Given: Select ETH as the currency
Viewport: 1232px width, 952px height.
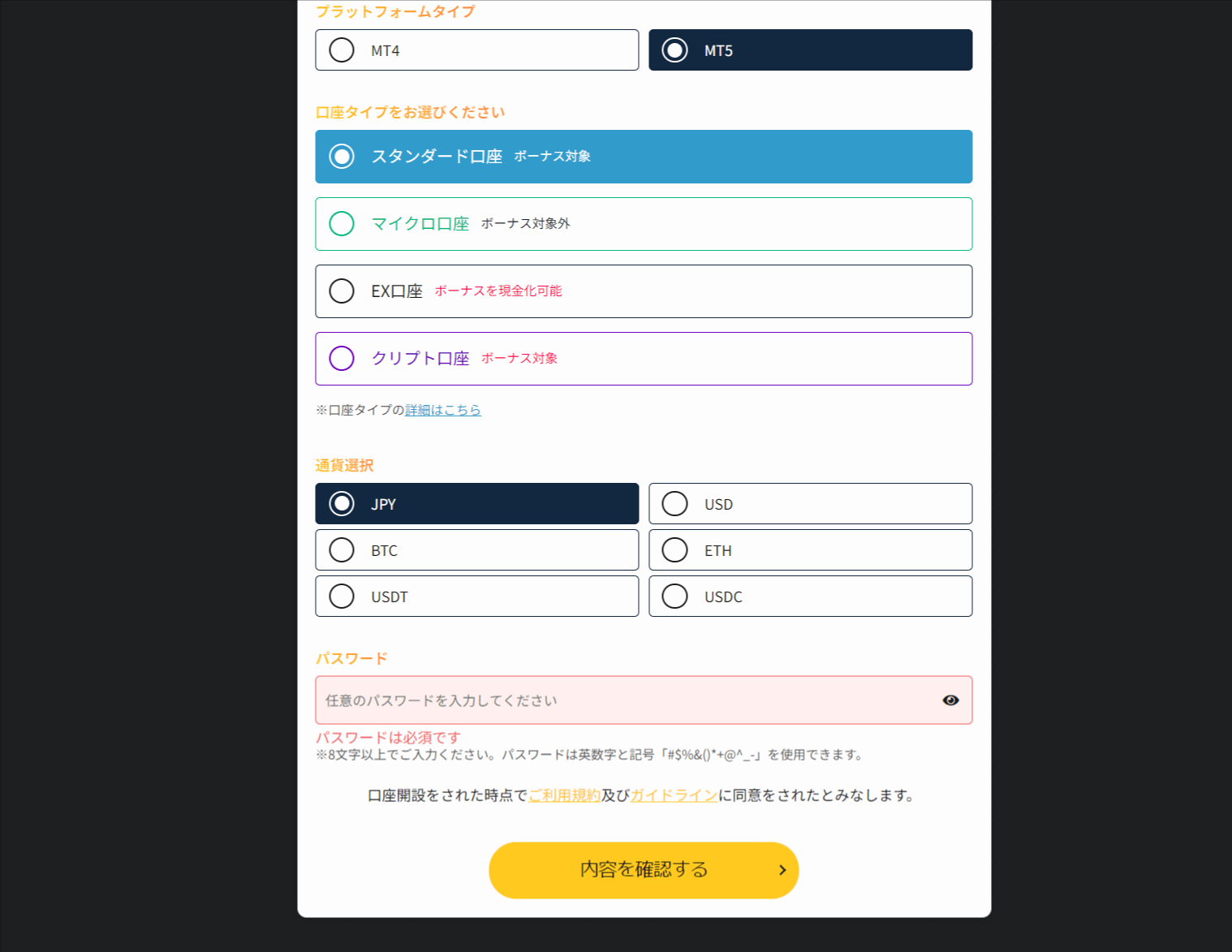Looking at the screenshot, I should 809,549.
